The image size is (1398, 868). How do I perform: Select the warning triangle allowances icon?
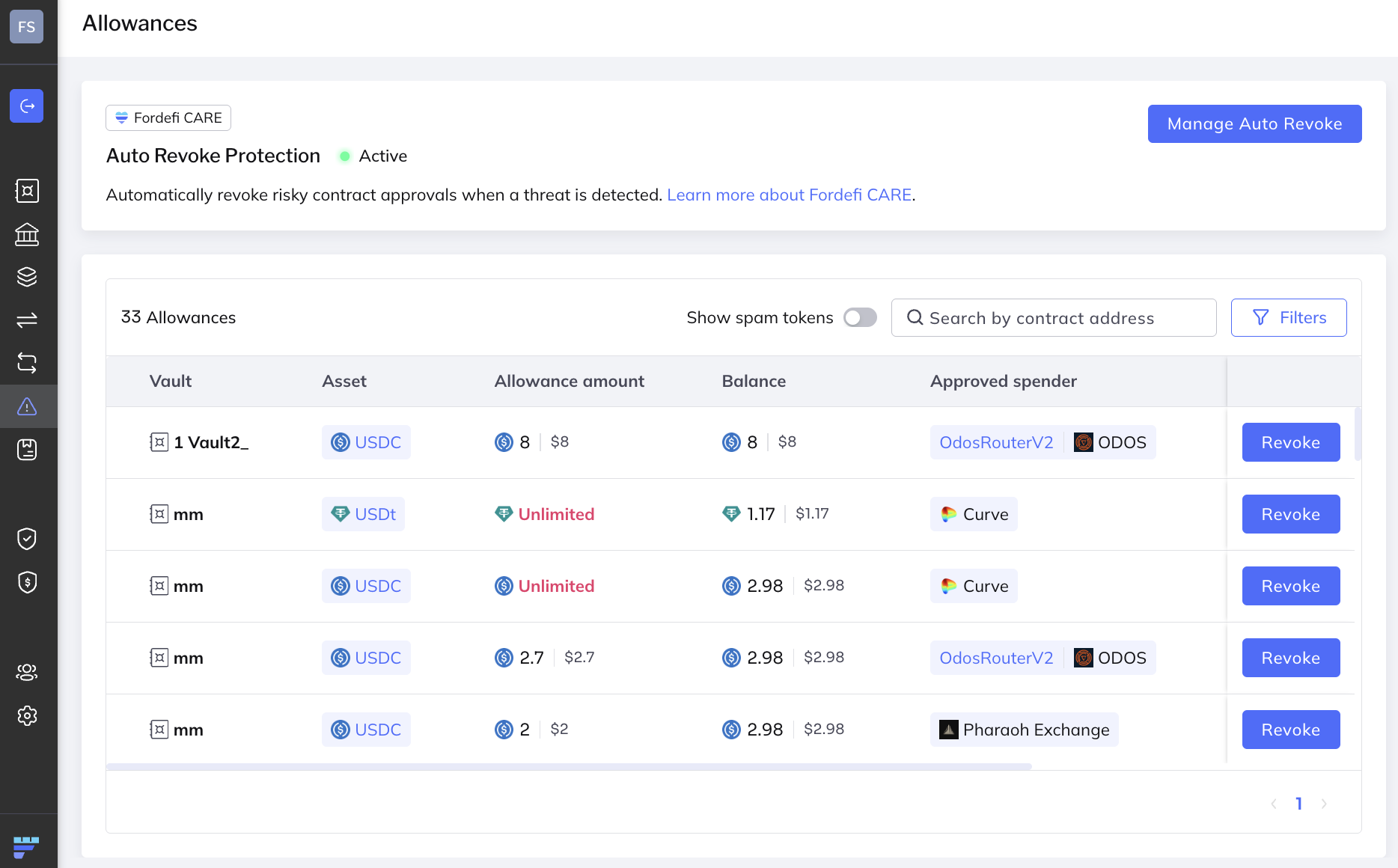point(27,406)
